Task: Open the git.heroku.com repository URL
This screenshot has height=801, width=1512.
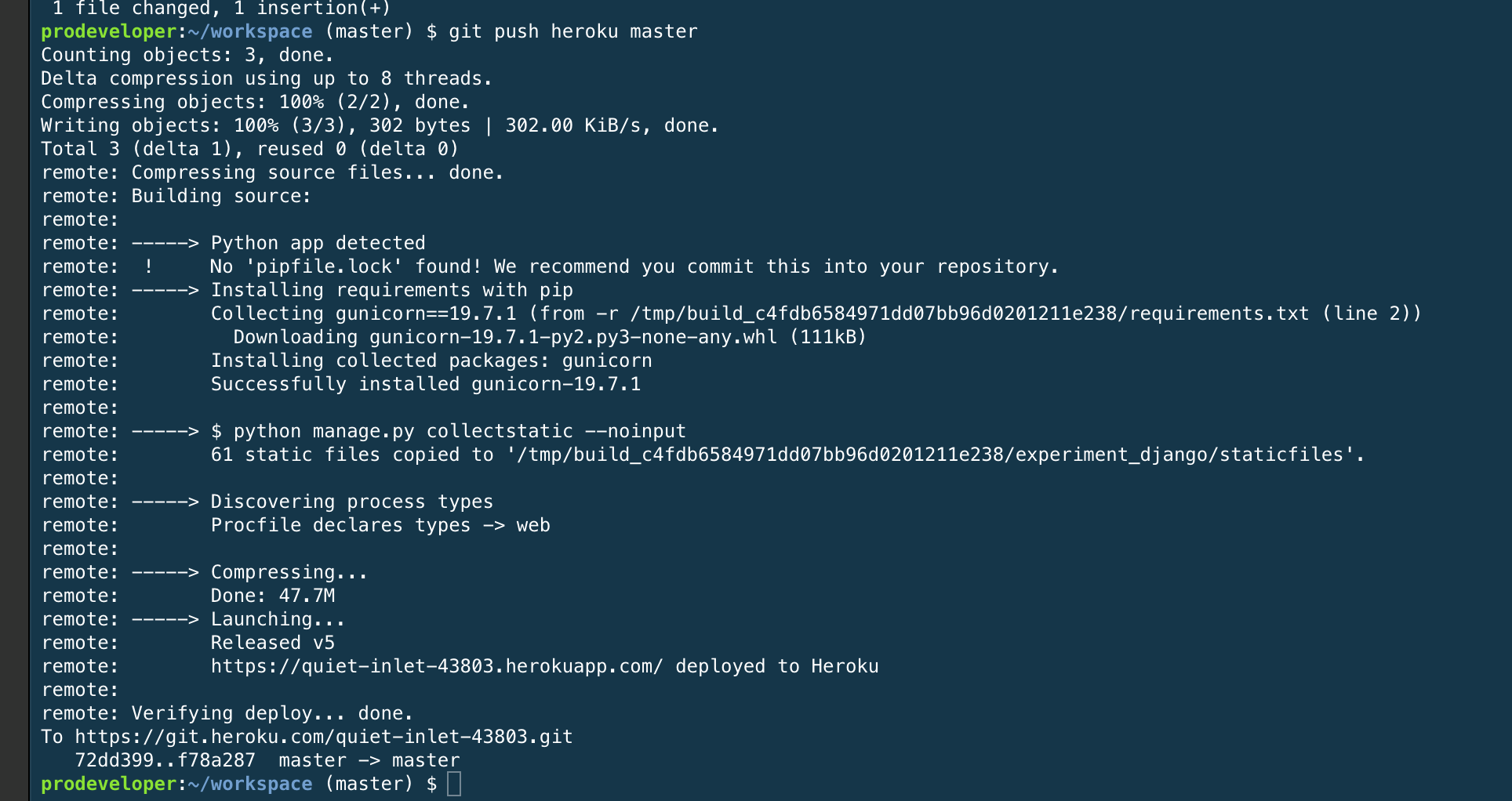Action: (323, 737)
